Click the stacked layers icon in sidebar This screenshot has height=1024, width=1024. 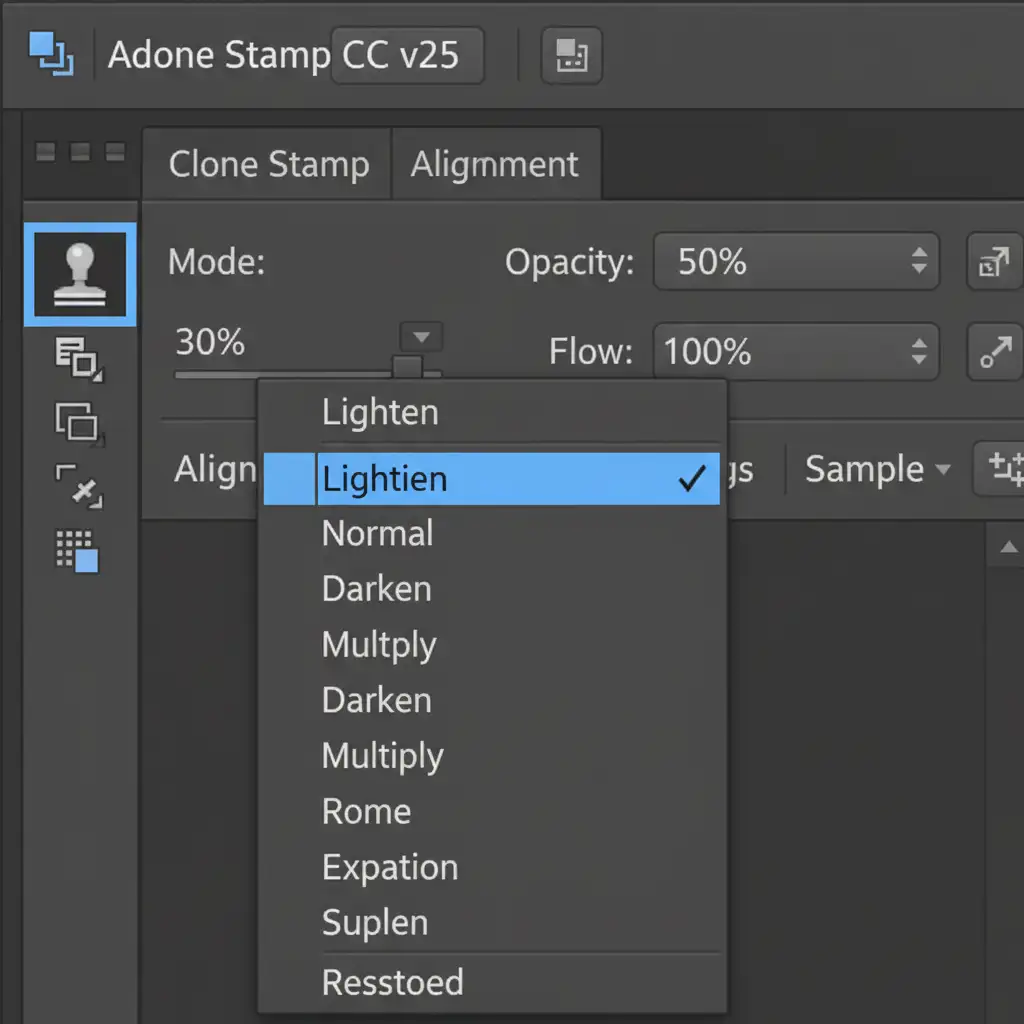[x=79, y=358]
